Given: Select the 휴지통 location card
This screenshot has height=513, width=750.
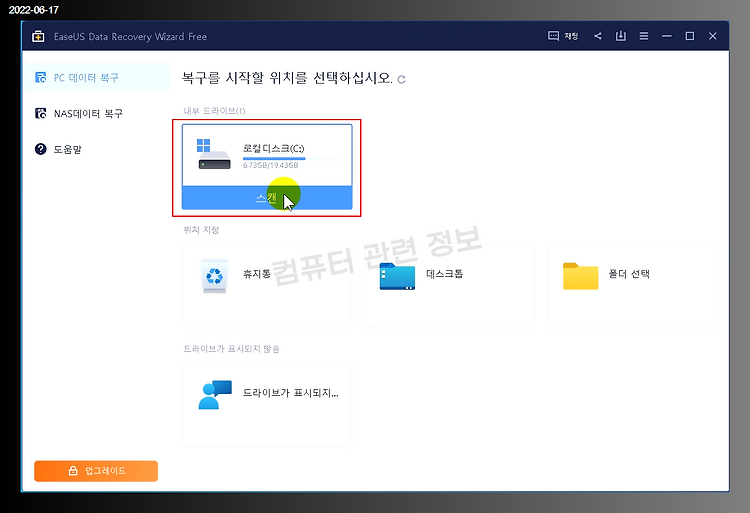Looking at the screenshot, I should coord(267,285).
